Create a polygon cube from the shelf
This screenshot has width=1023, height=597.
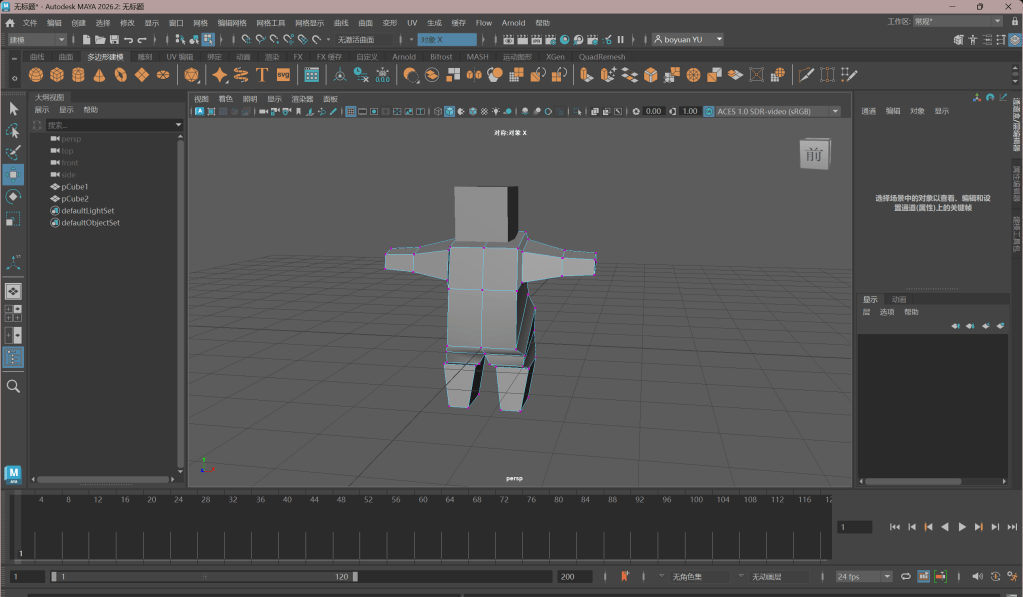57,75
